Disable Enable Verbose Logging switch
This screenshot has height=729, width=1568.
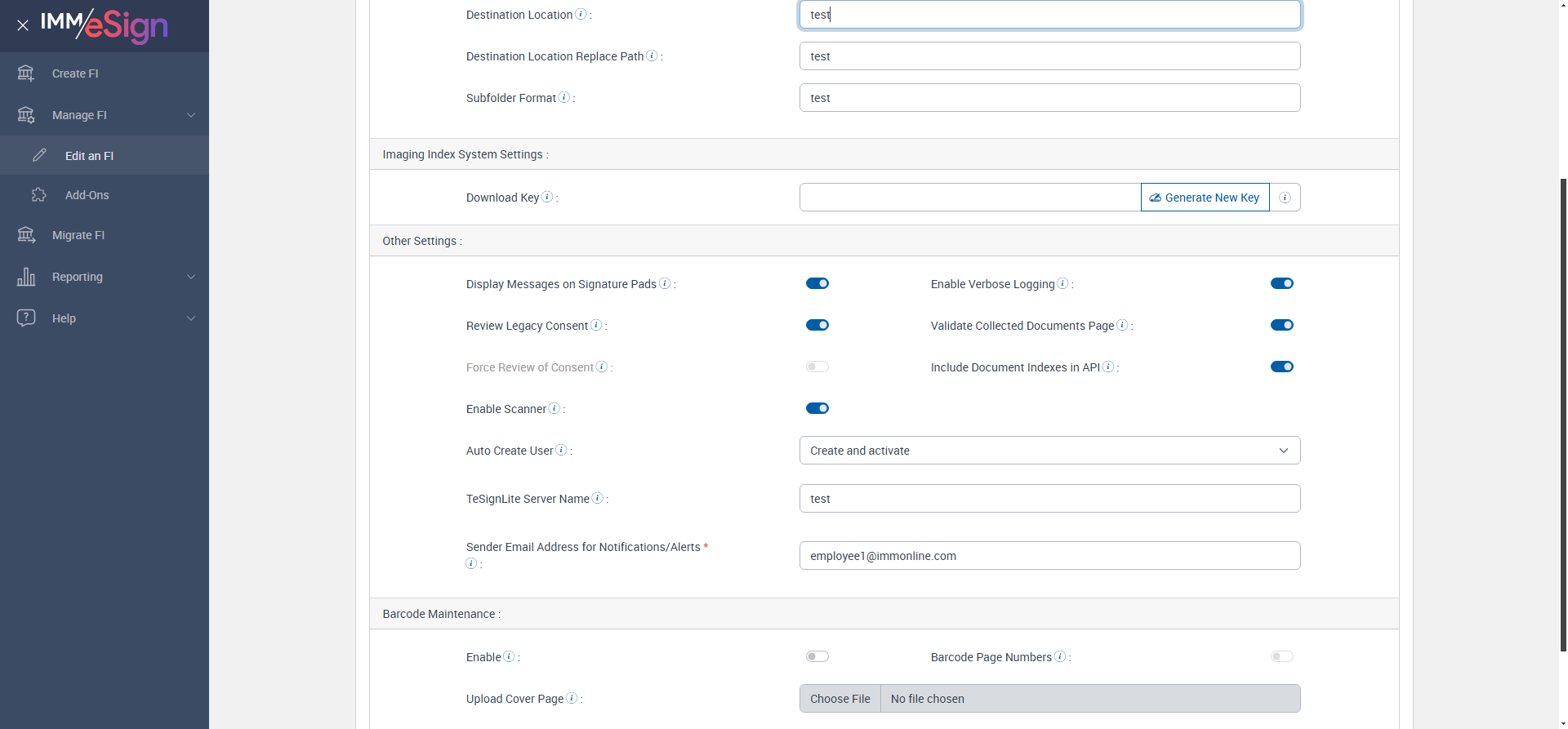point(1281,283)
